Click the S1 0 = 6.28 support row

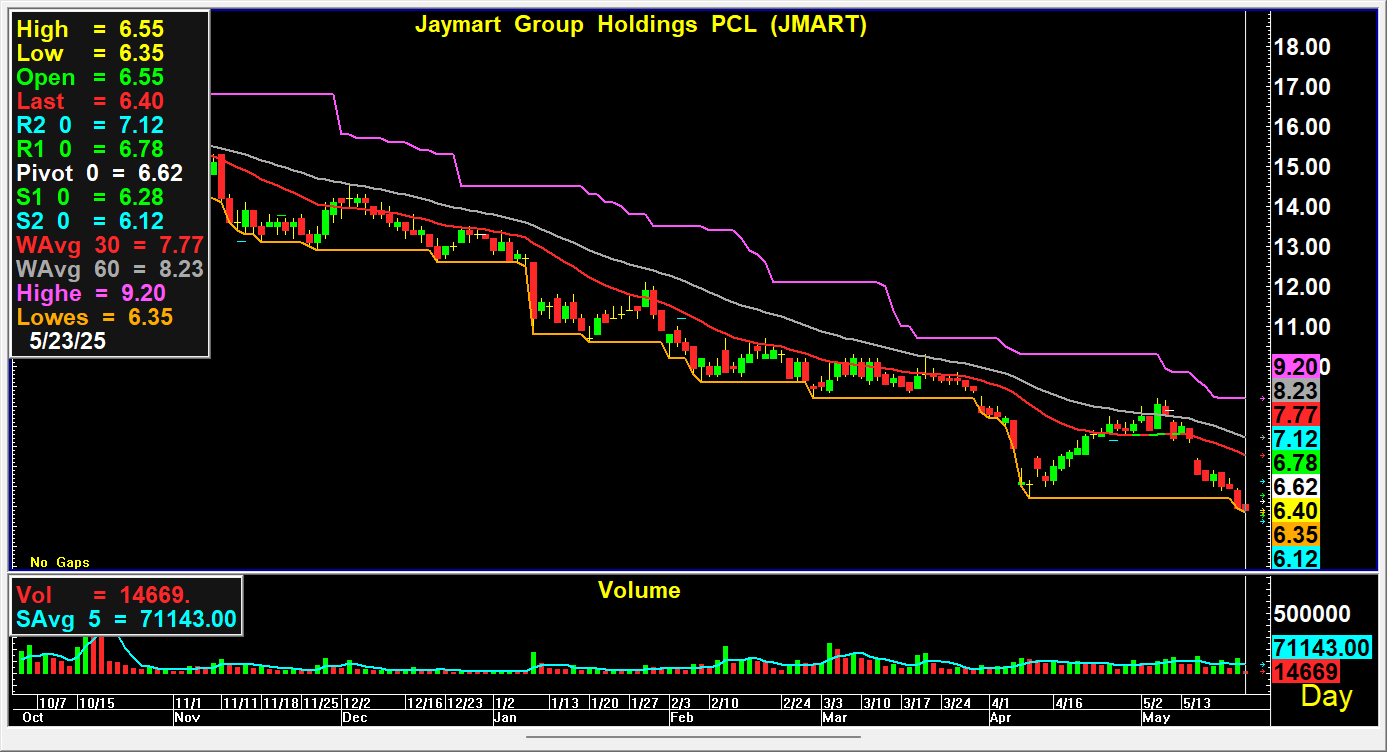(x=90, y=198)
